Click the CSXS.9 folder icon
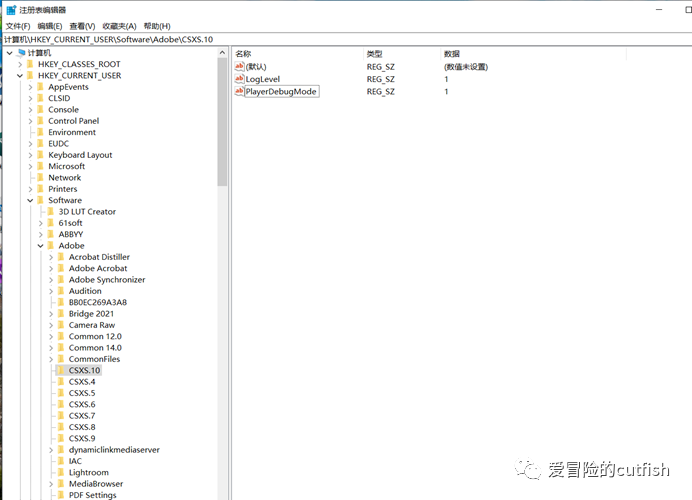 pyautogui.click(x=61, y=439)
